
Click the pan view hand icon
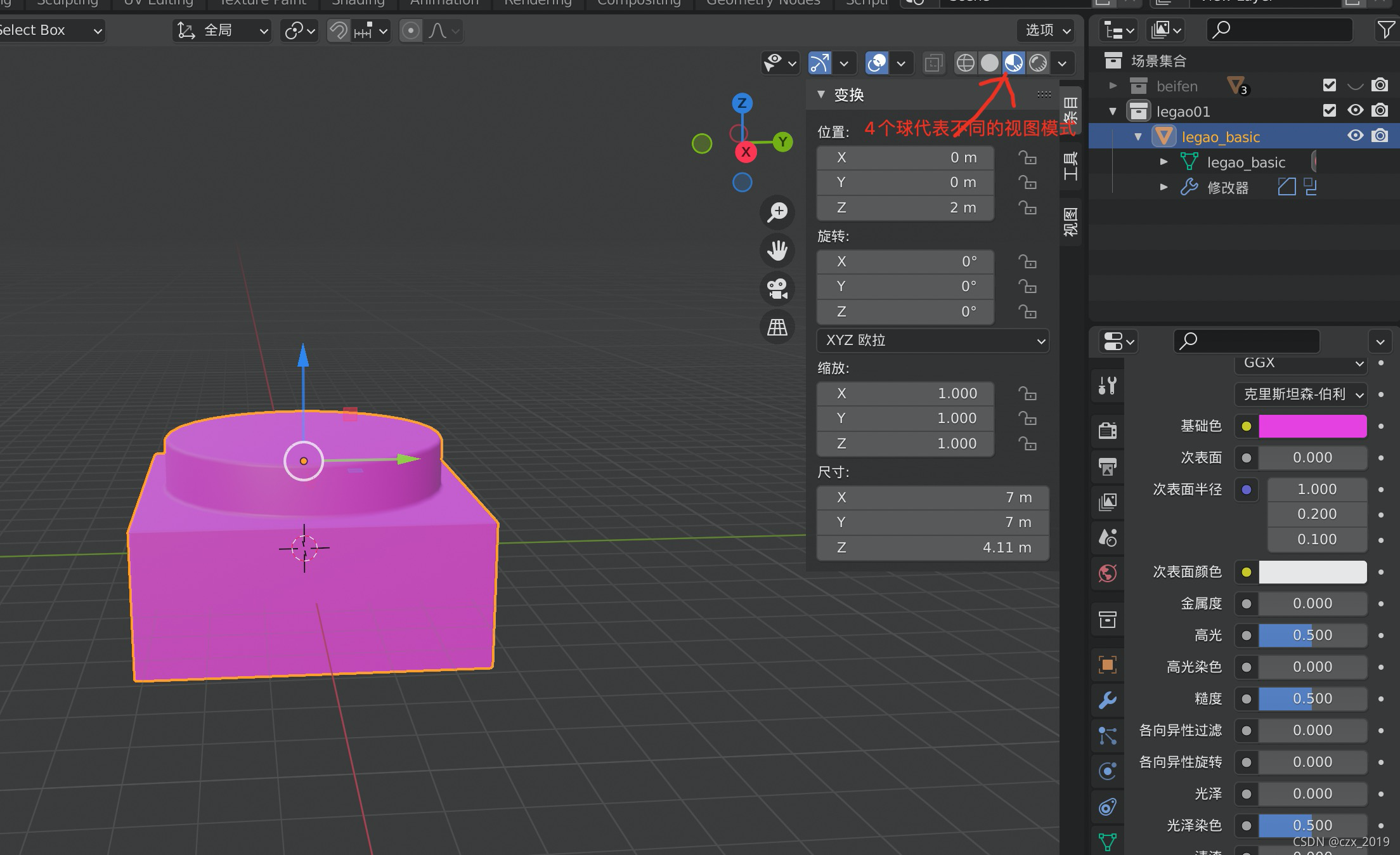[x=777, y=251]
